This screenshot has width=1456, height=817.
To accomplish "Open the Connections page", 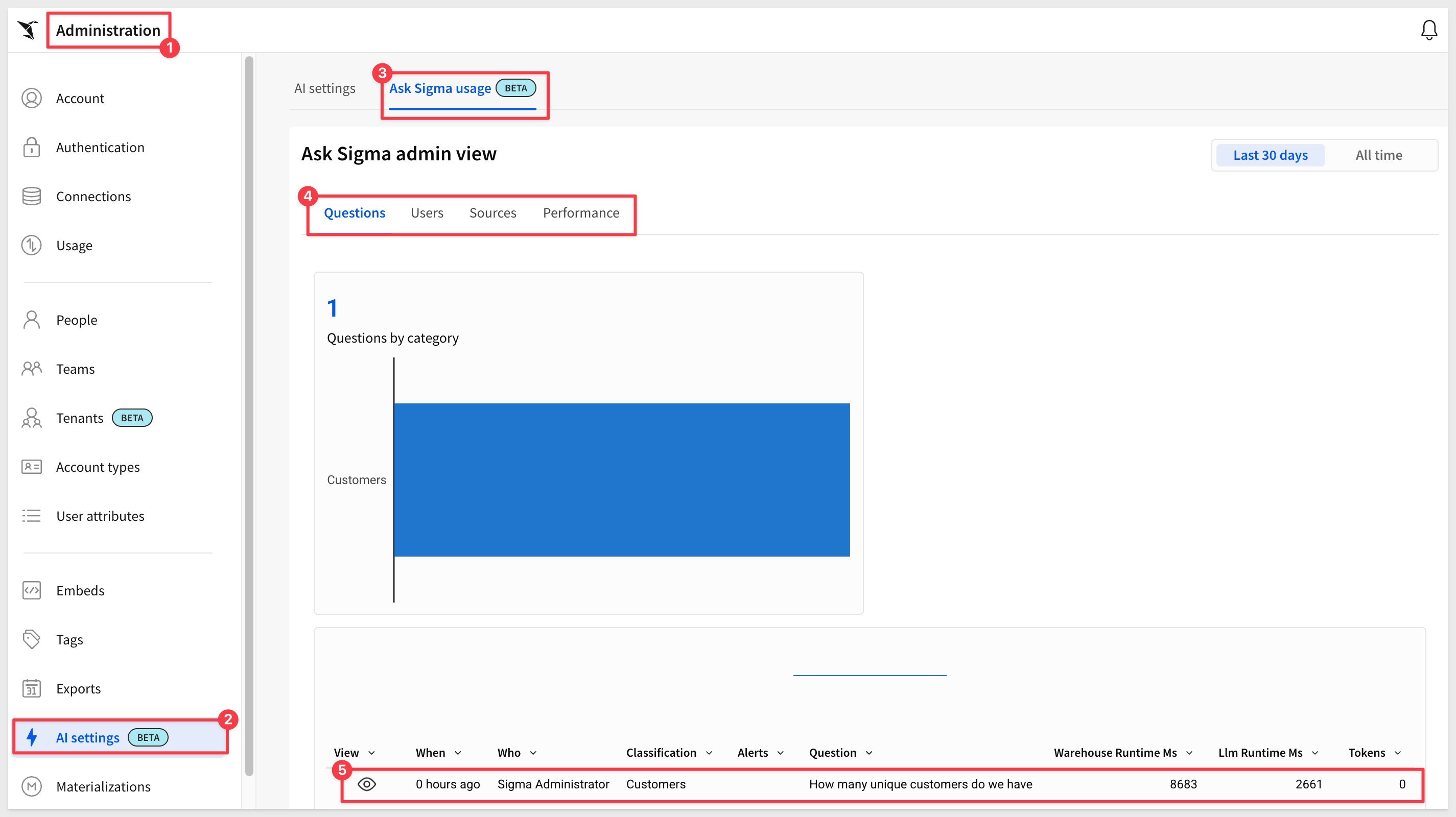I will [x=93, y=196].
